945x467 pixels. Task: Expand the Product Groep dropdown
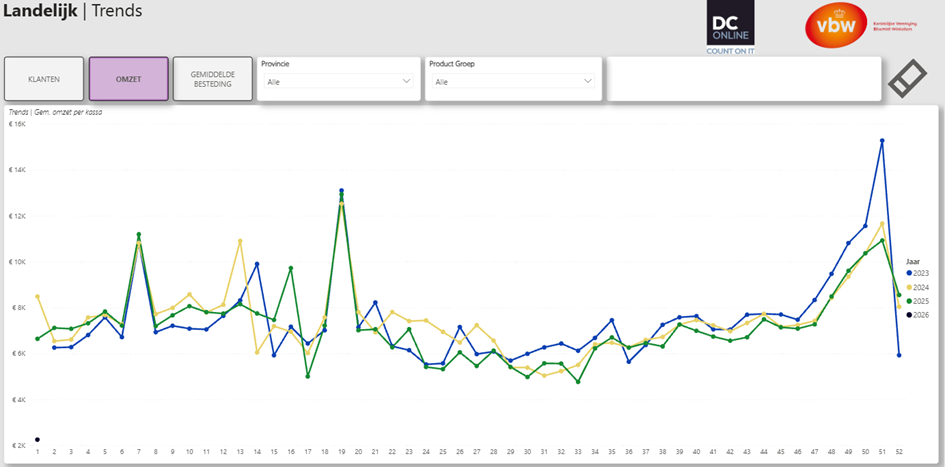coord(511,81)
